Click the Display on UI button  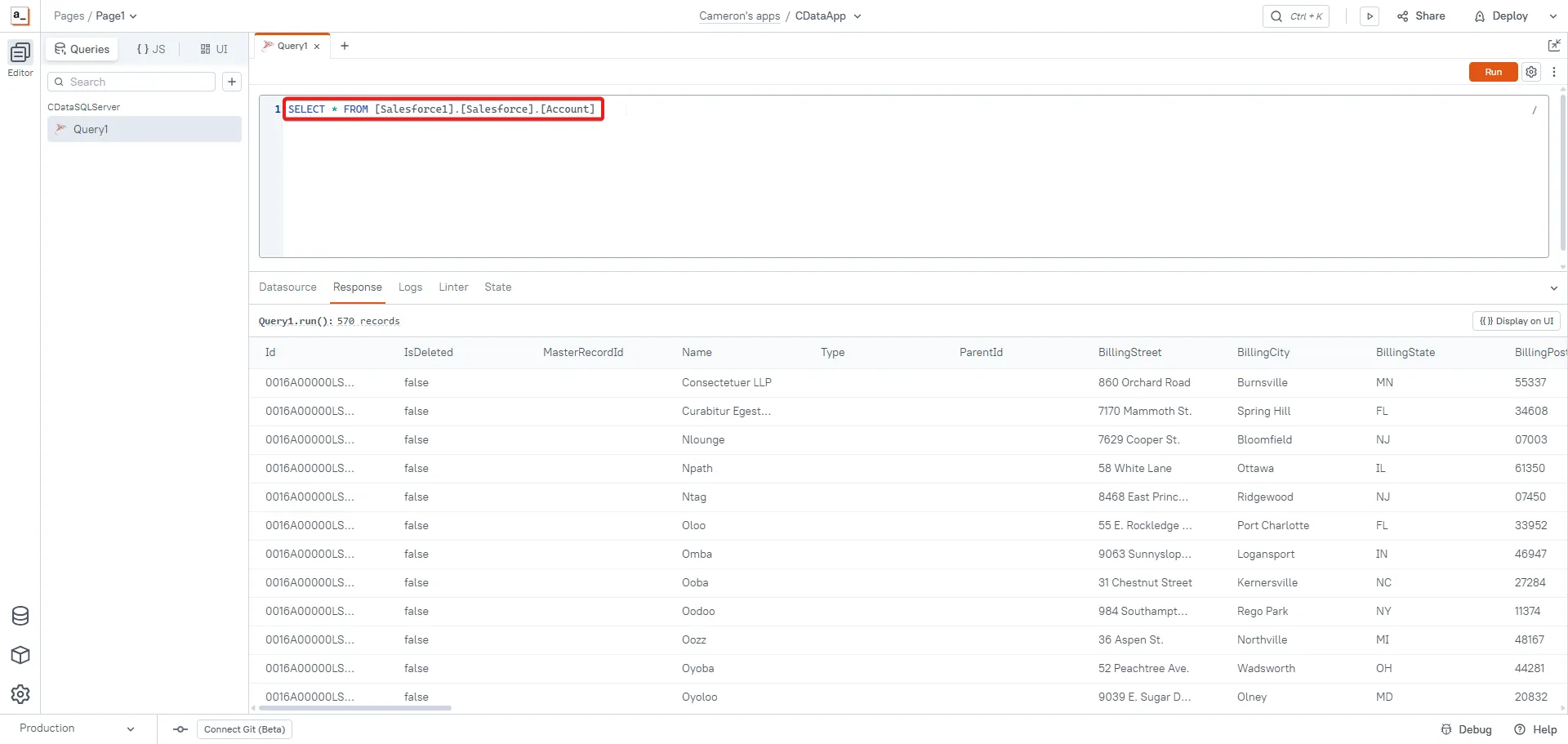[x=1517, y=321]
